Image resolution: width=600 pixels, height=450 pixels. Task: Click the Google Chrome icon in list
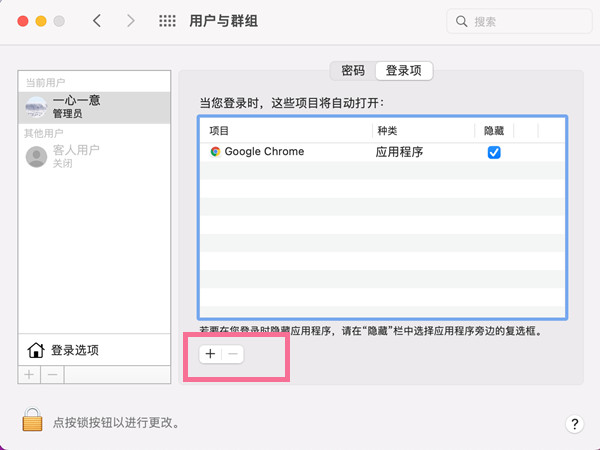tap(215, 152)
